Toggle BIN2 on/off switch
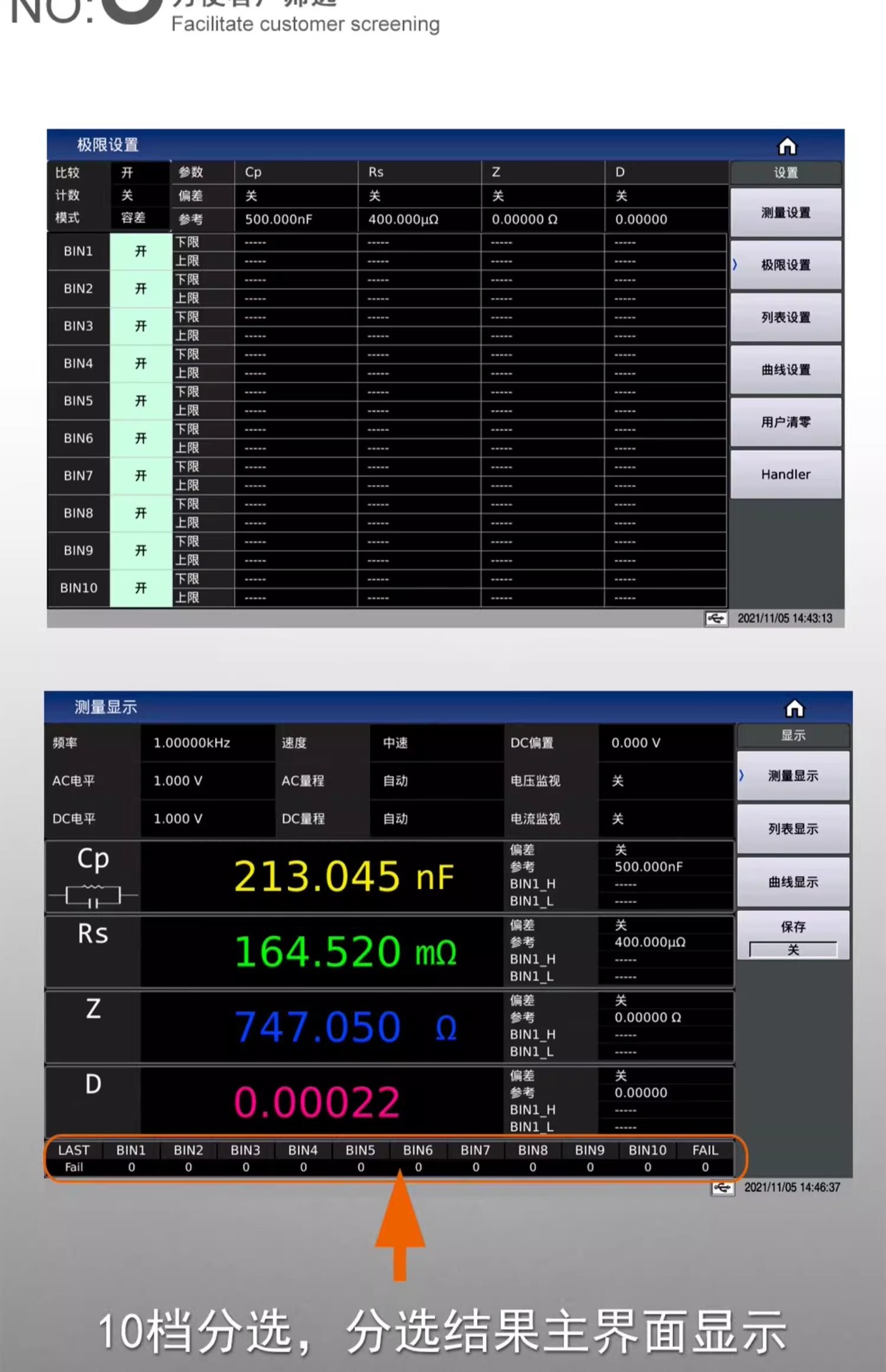 tap(141, 289)
